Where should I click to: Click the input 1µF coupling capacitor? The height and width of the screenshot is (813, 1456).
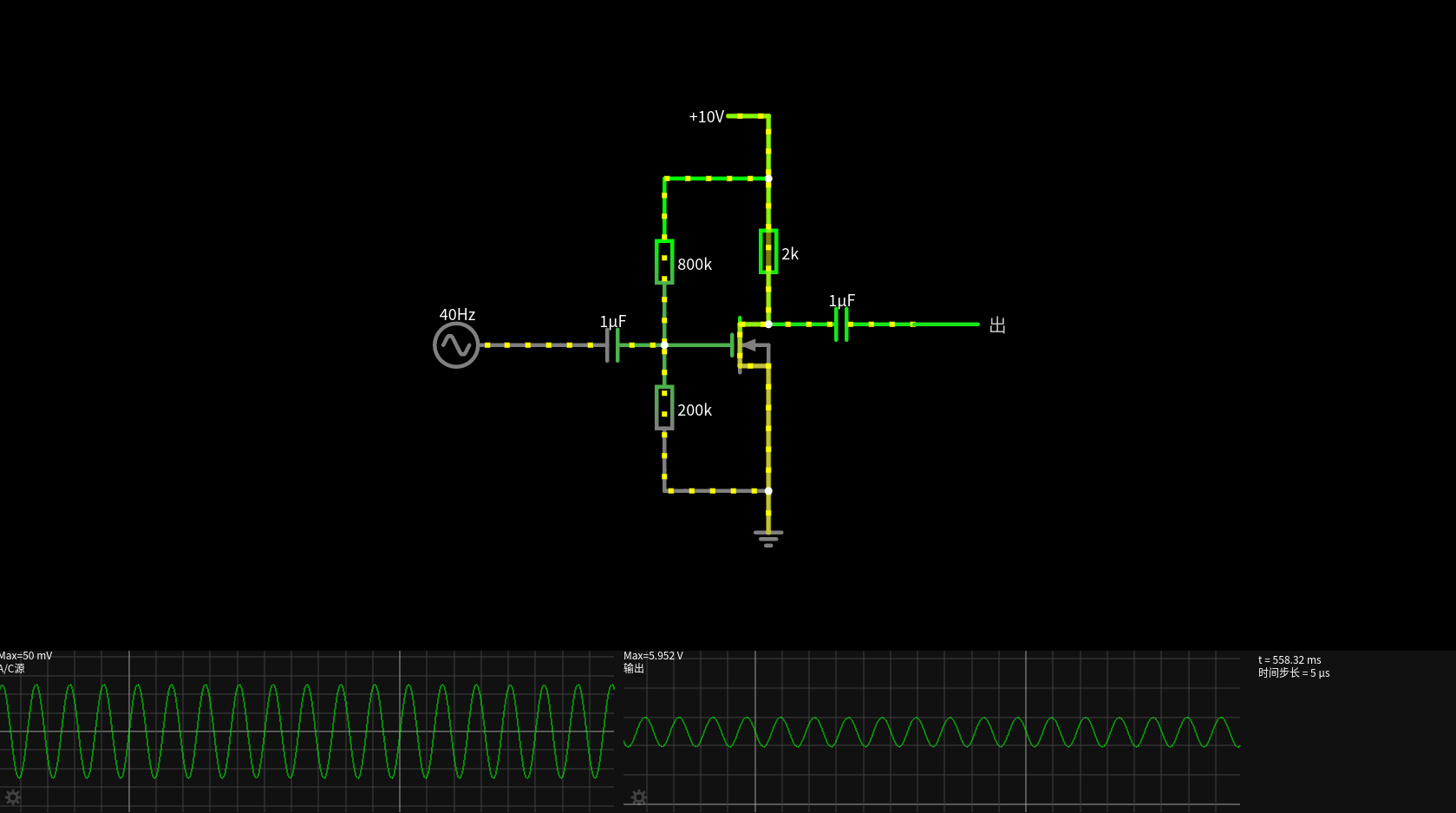(x=612, y=345)
